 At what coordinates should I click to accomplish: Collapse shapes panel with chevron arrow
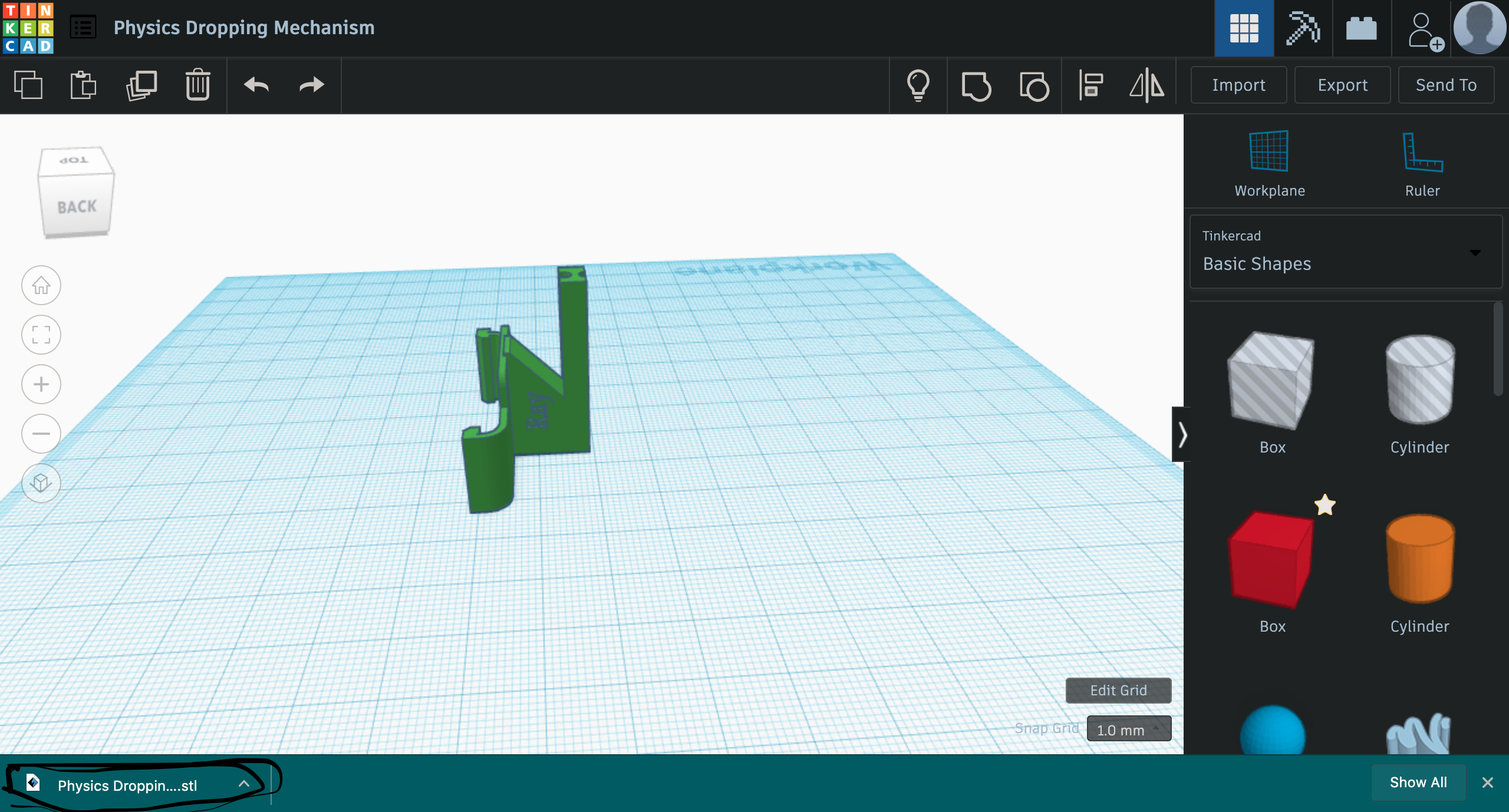click(1182, 435)
